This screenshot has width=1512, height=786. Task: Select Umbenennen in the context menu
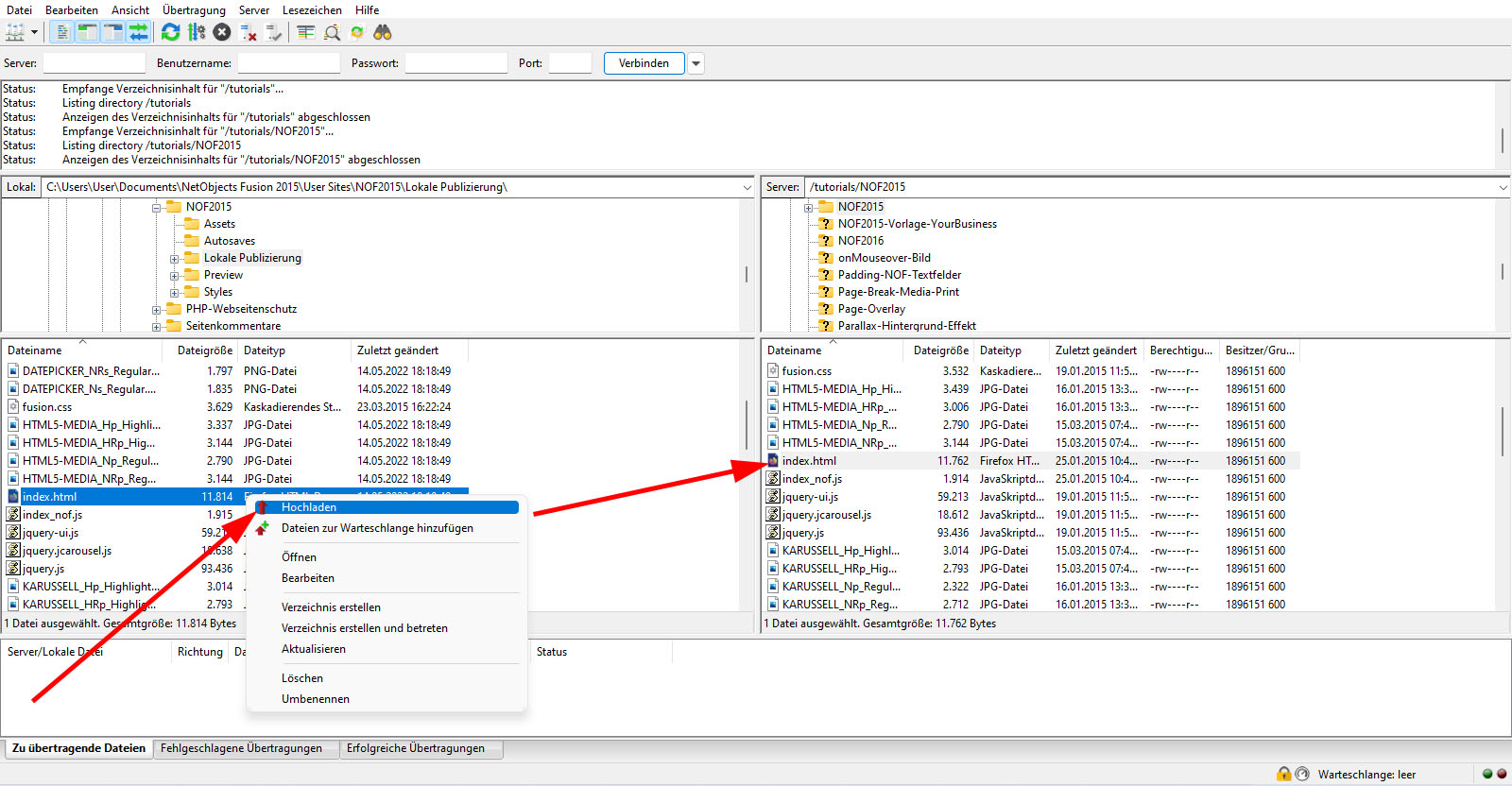click(x=316, y=699)
